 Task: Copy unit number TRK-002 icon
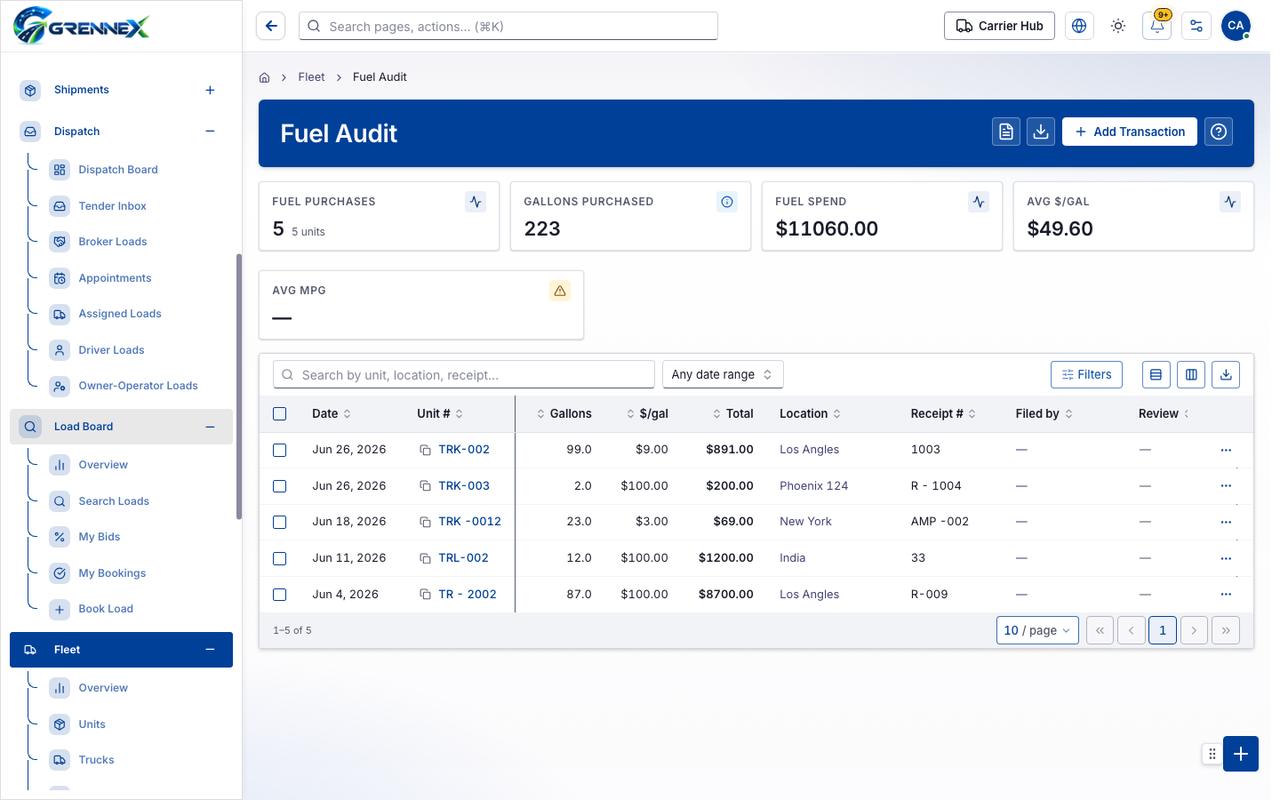point(425,450)
